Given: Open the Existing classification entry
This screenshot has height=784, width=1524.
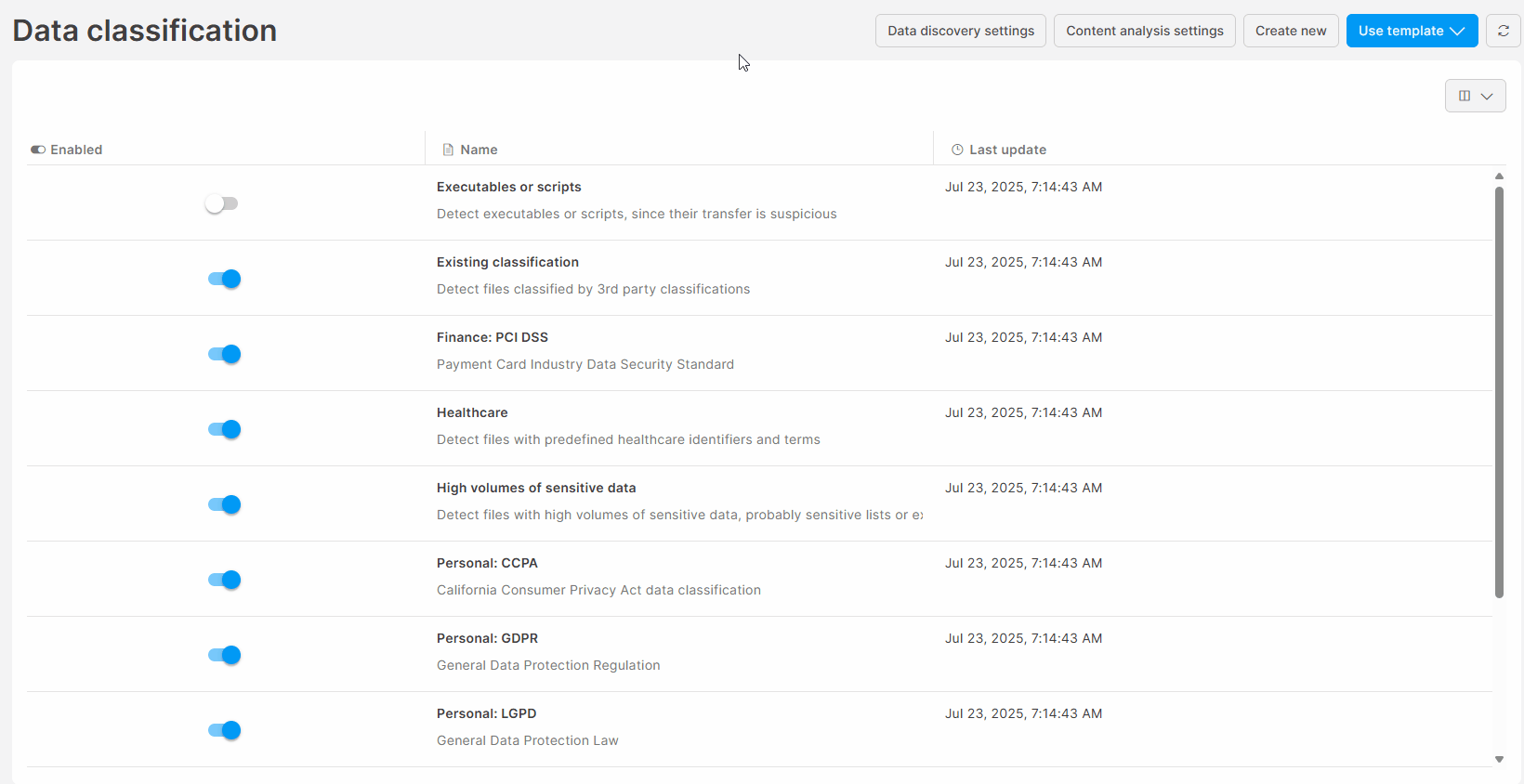Looking at the screenshot, I should click(507, 262).
